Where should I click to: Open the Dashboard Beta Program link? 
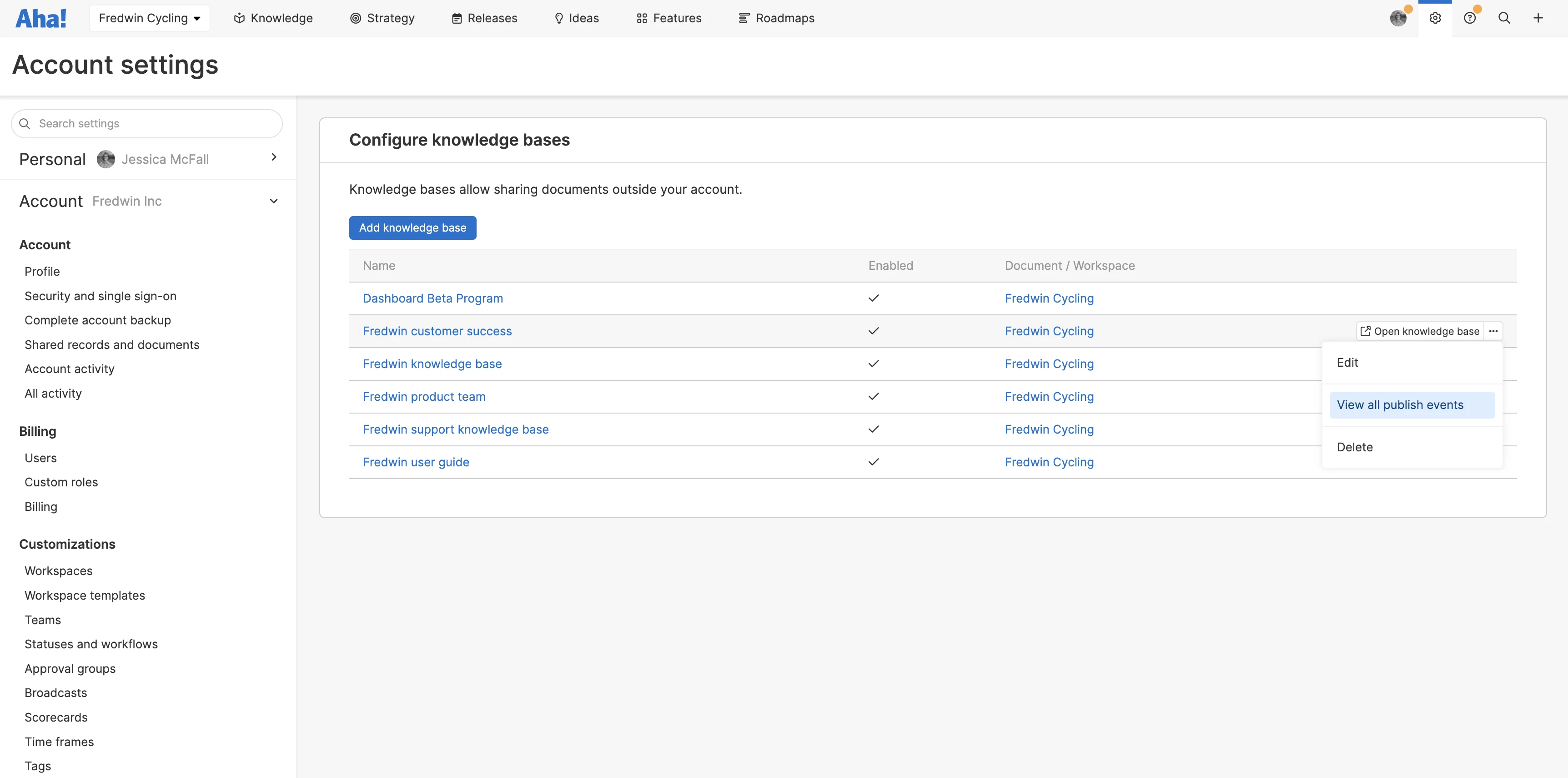pyautogui.click(x=432, y=298)
